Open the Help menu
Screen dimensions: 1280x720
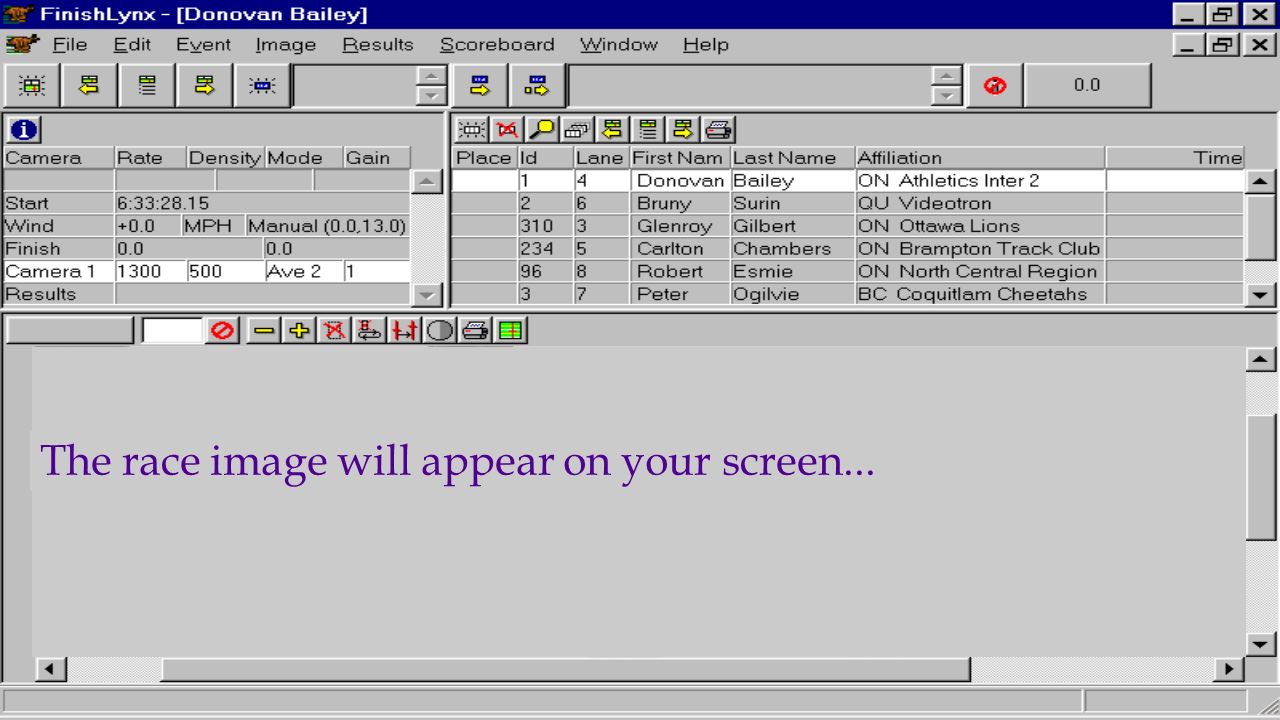(x=706, y=44)
